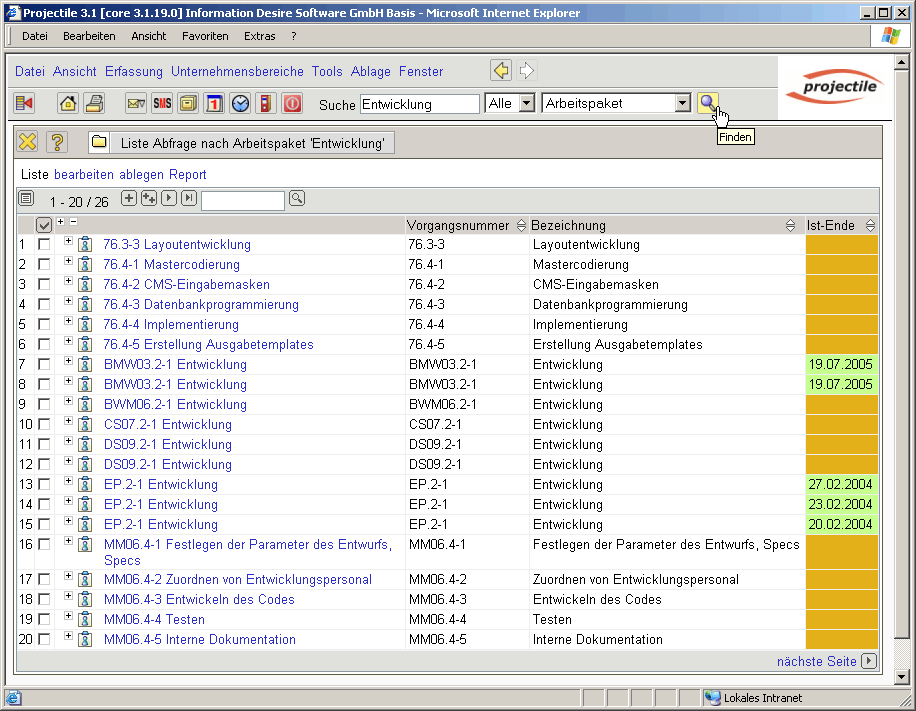Open the Favoriten menu in Internet Explorer
The height and width of the screenshot is (711, 916).
tap(205, 36)
